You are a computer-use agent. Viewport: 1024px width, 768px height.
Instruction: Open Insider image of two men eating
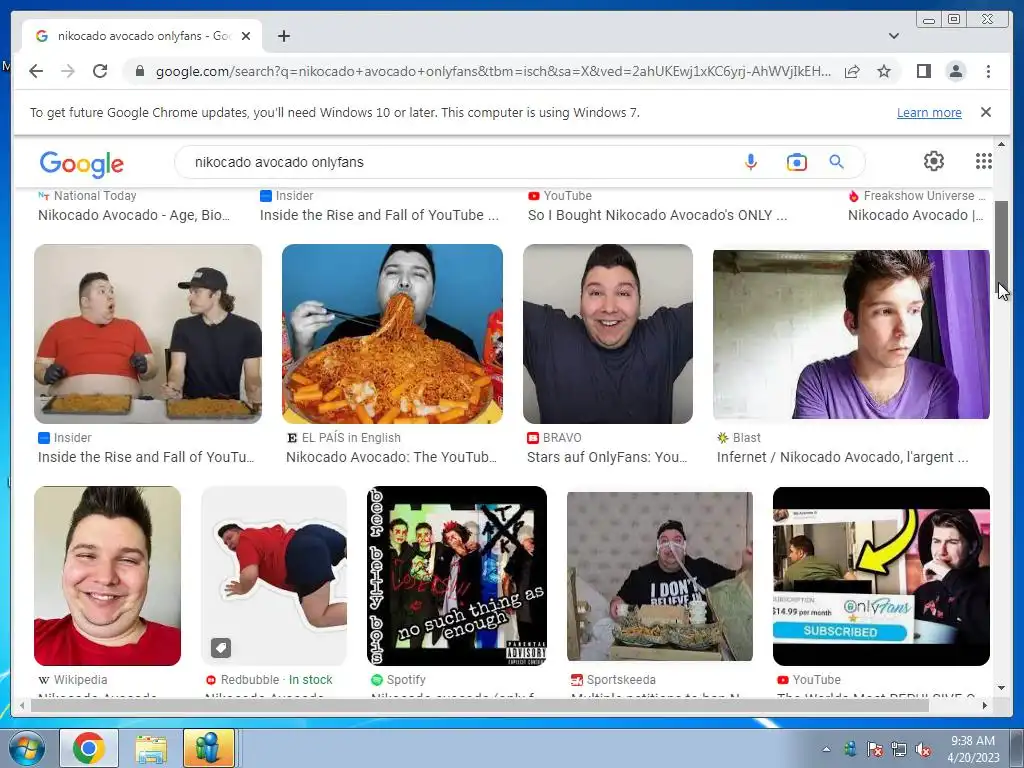(x=148, y=334)
